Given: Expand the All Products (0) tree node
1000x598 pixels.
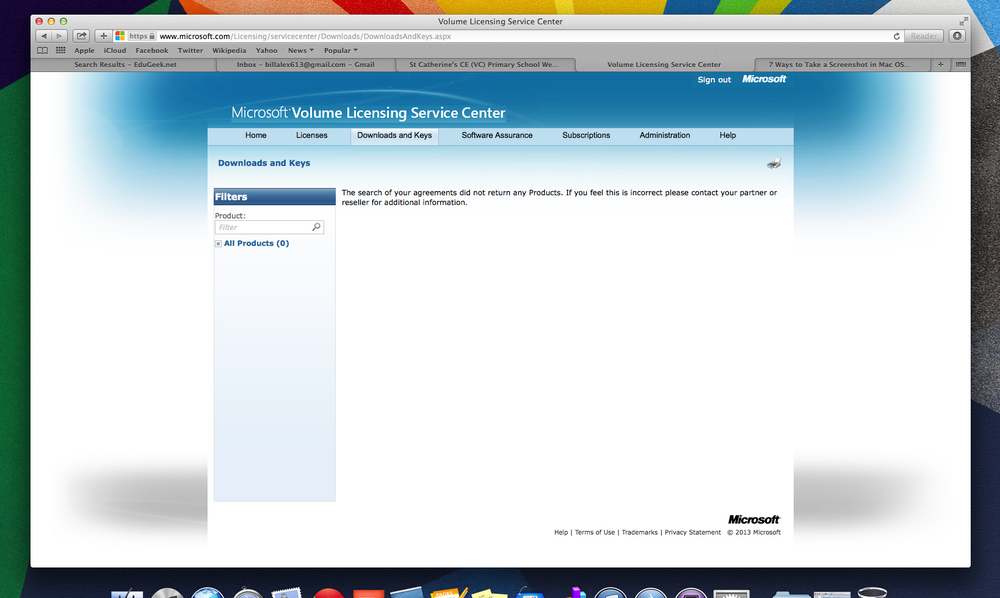Looking at the screenshot, I should 218,244.
